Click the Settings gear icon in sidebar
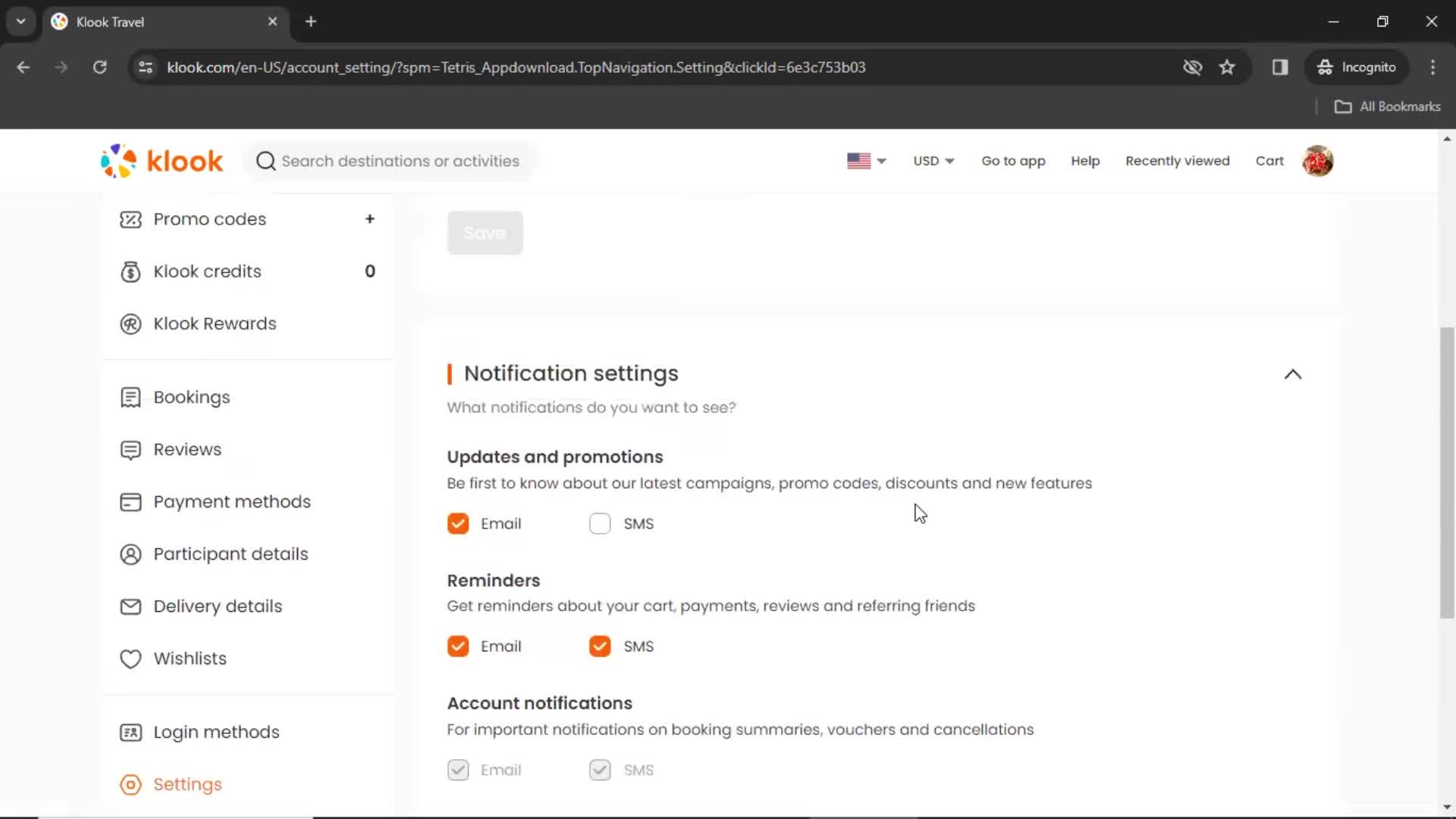1456x819 pixels. pyautogui.click(x=130, y=785)
